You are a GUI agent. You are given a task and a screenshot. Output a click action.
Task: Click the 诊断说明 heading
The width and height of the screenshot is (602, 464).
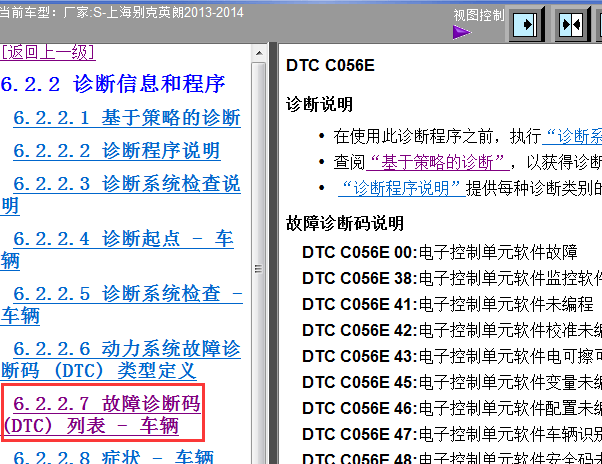[x=319, y=104]
